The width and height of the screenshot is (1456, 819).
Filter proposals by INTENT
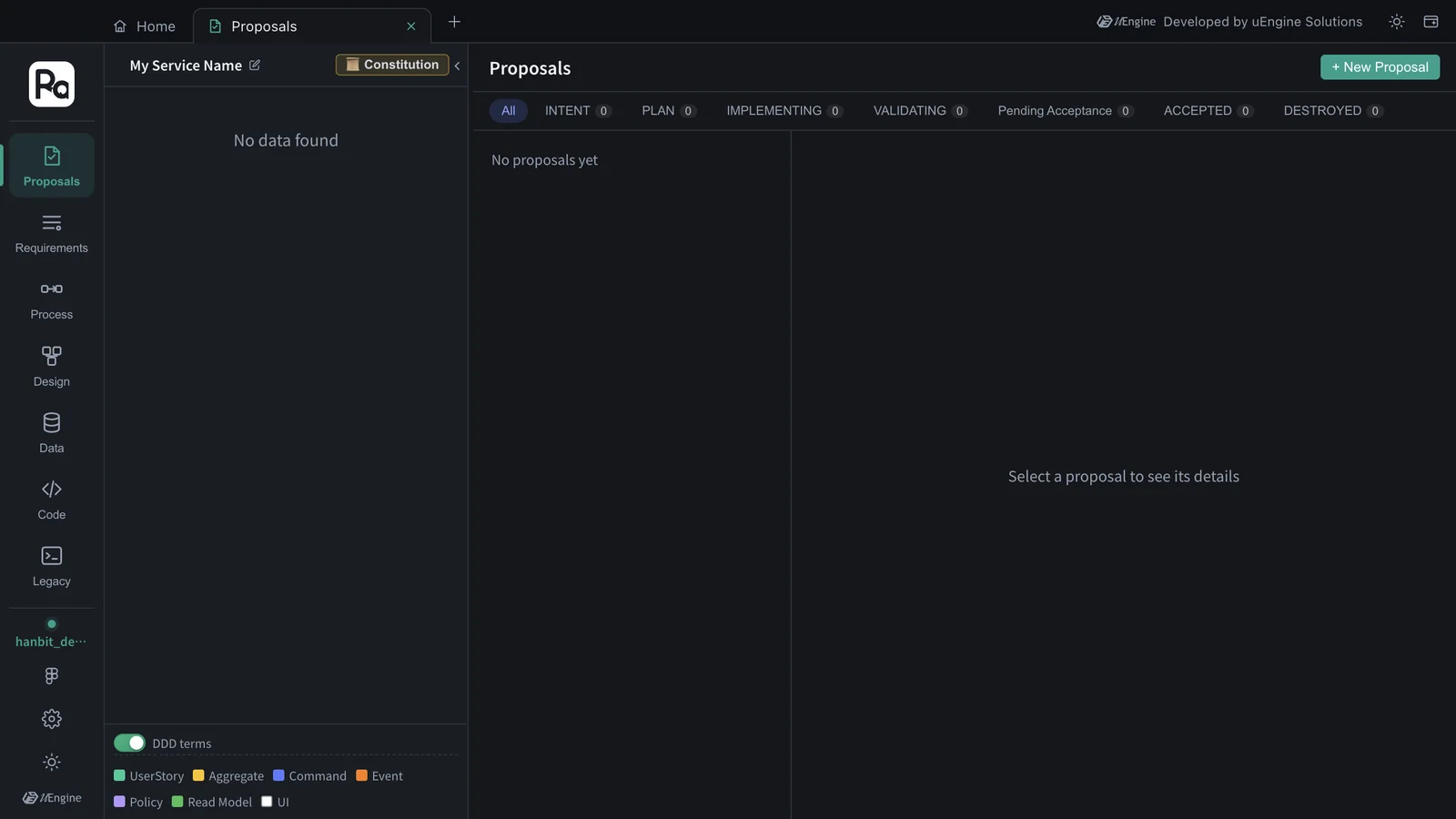pos(578,111)
